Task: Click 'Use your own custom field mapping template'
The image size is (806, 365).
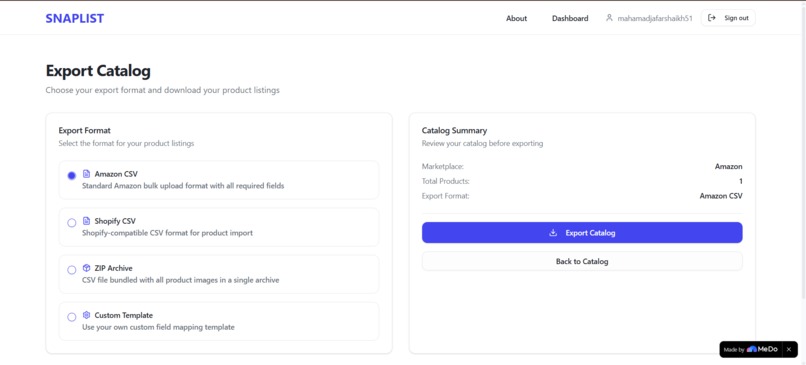Action: [x=158, y=327]
